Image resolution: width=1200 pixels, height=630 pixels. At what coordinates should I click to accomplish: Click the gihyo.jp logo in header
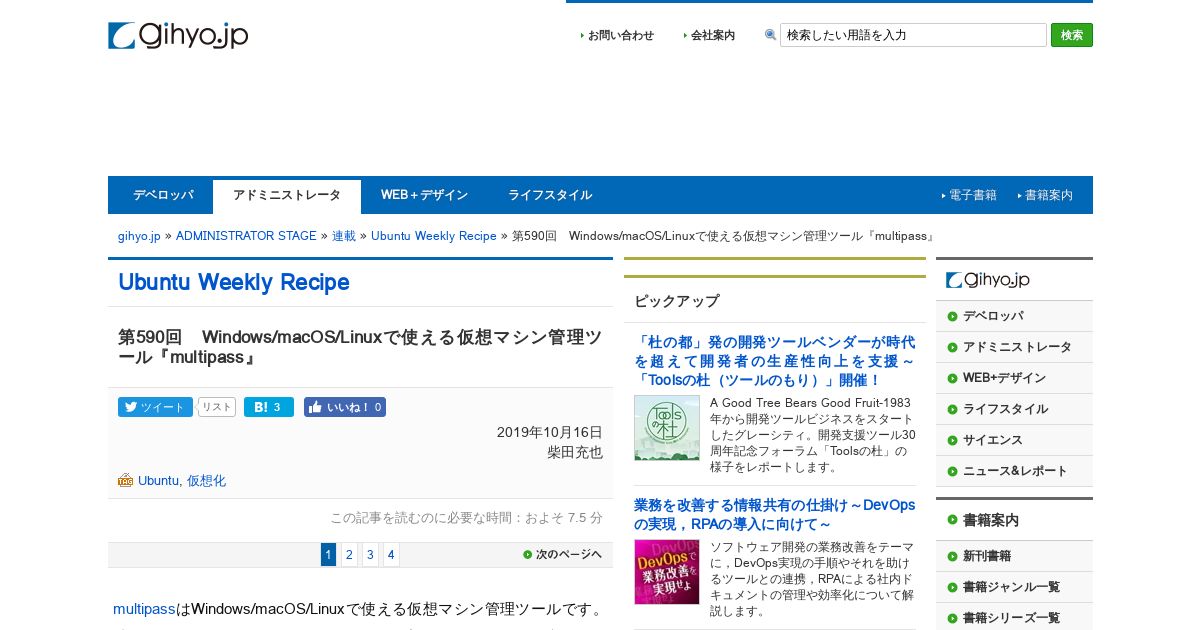pos(178,35)
